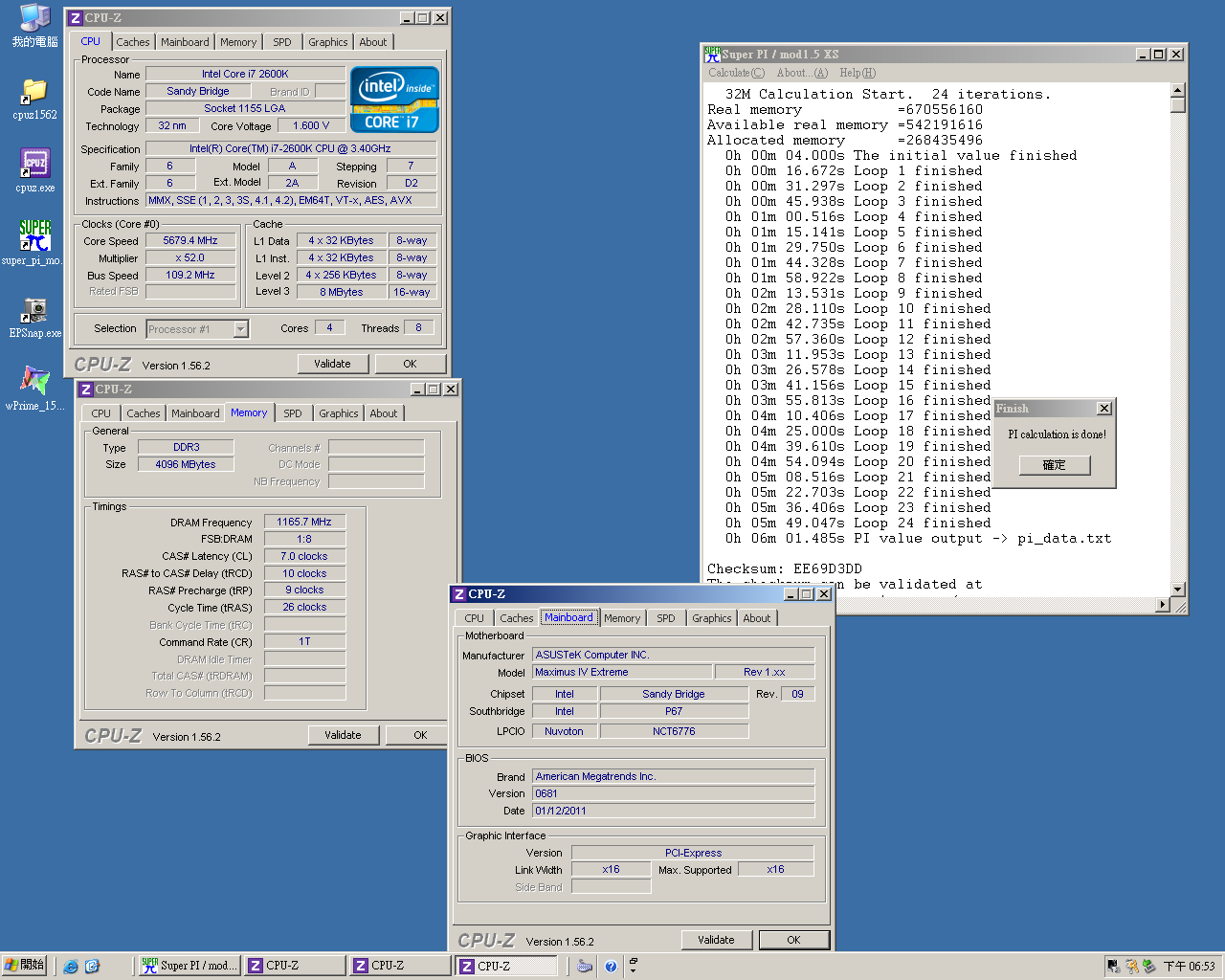Switch to Memory tab in Mainboard window

pos(622,618)
